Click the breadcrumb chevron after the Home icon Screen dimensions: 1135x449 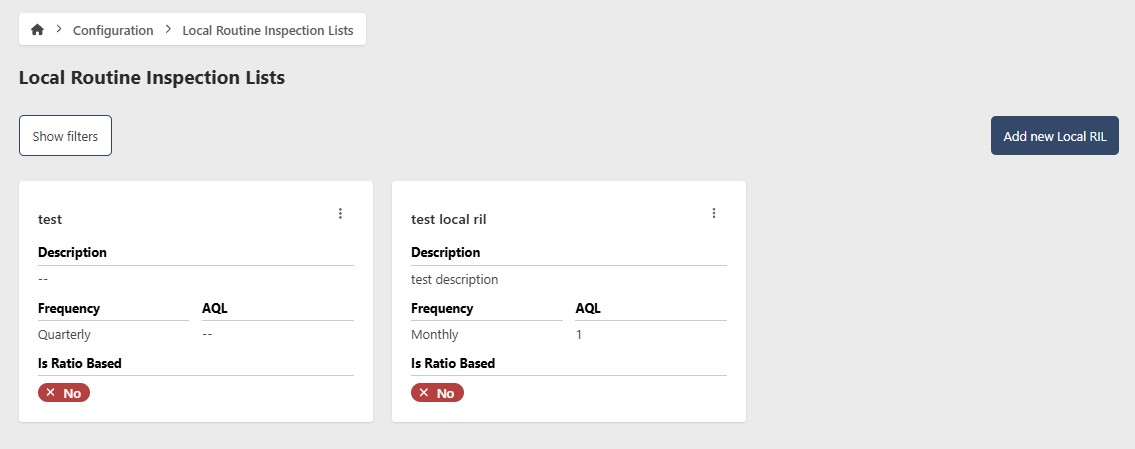click(59, 30)
